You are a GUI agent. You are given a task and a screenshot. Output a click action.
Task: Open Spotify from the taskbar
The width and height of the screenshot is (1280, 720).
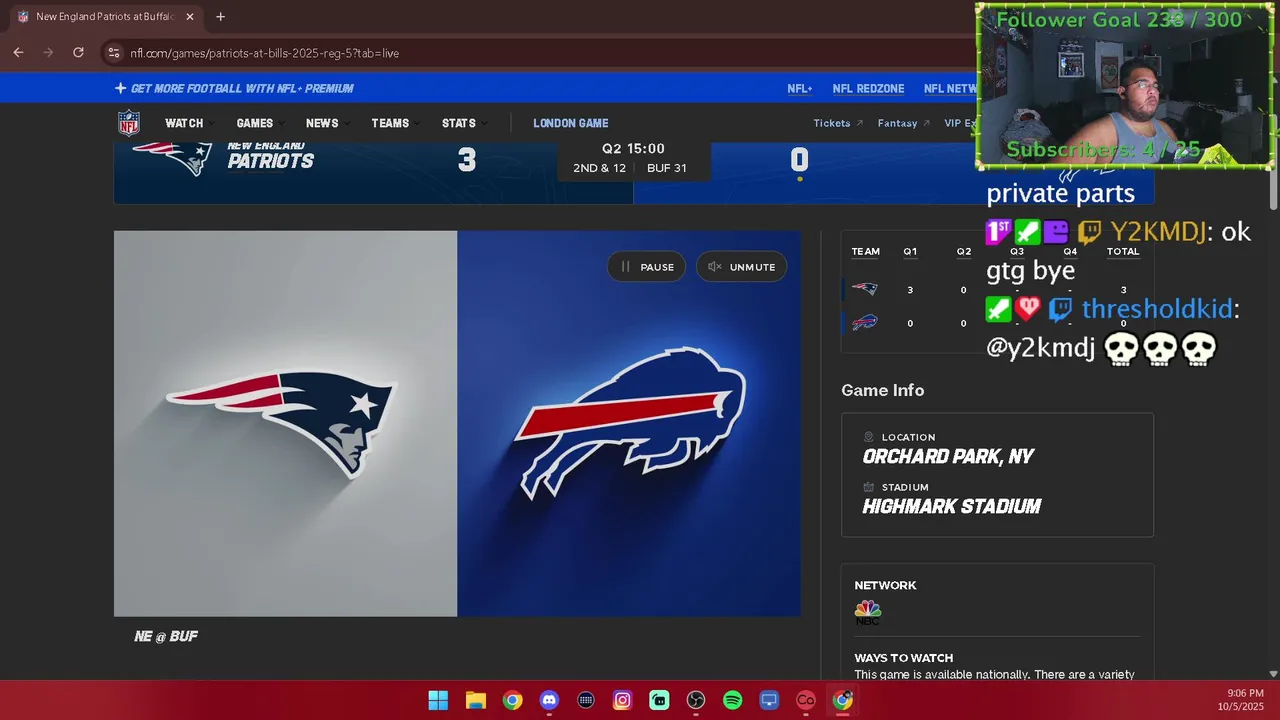click(x=733, y=700)
